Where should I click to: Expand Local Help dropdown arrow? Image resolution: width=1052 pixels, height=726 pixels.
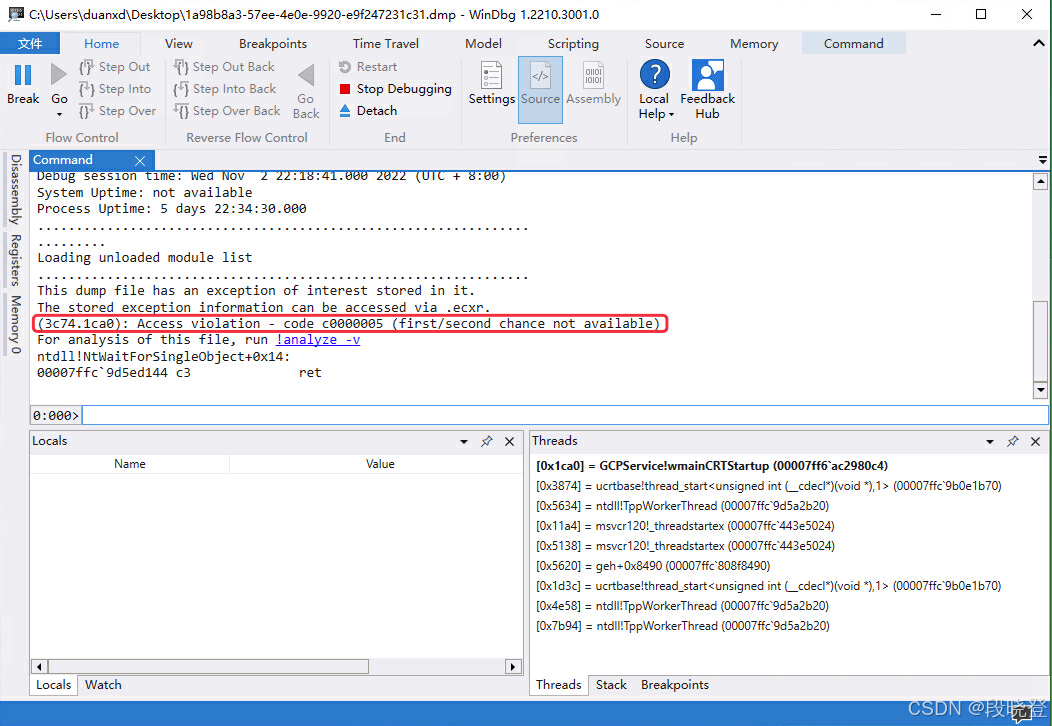pyautogui.click(x=671, y=115)
